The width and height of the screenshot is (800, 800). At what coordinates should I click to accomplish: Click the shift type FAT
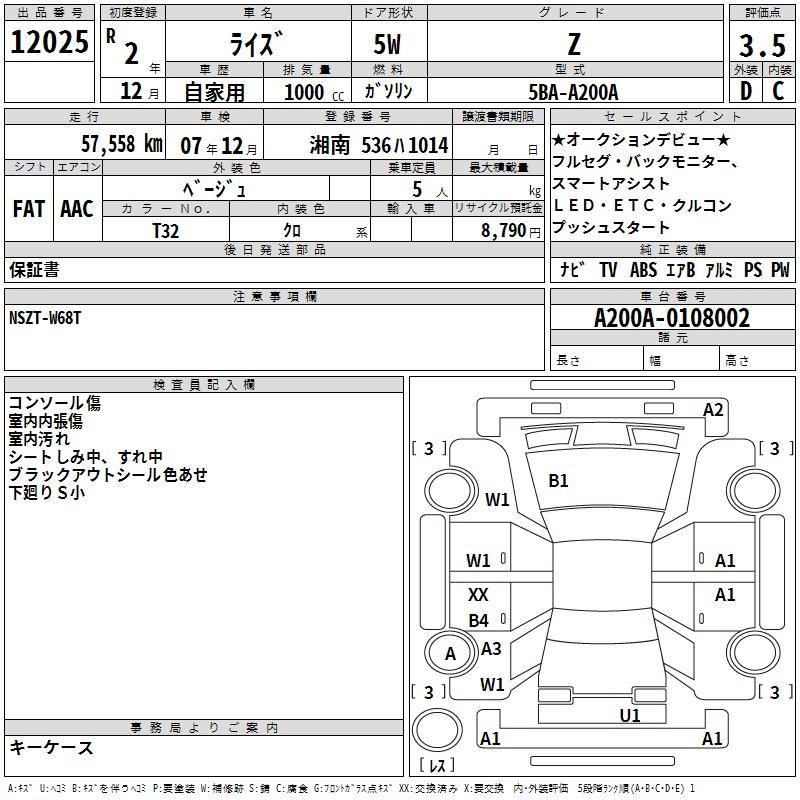pyautogui.click(x=29, y=209)
